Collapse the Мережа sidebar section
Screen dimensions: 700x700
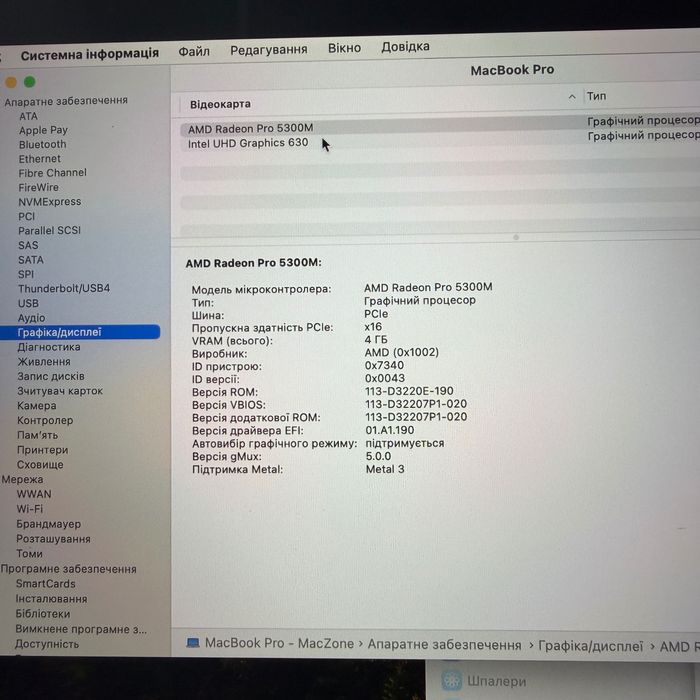(x=22, y=479)
